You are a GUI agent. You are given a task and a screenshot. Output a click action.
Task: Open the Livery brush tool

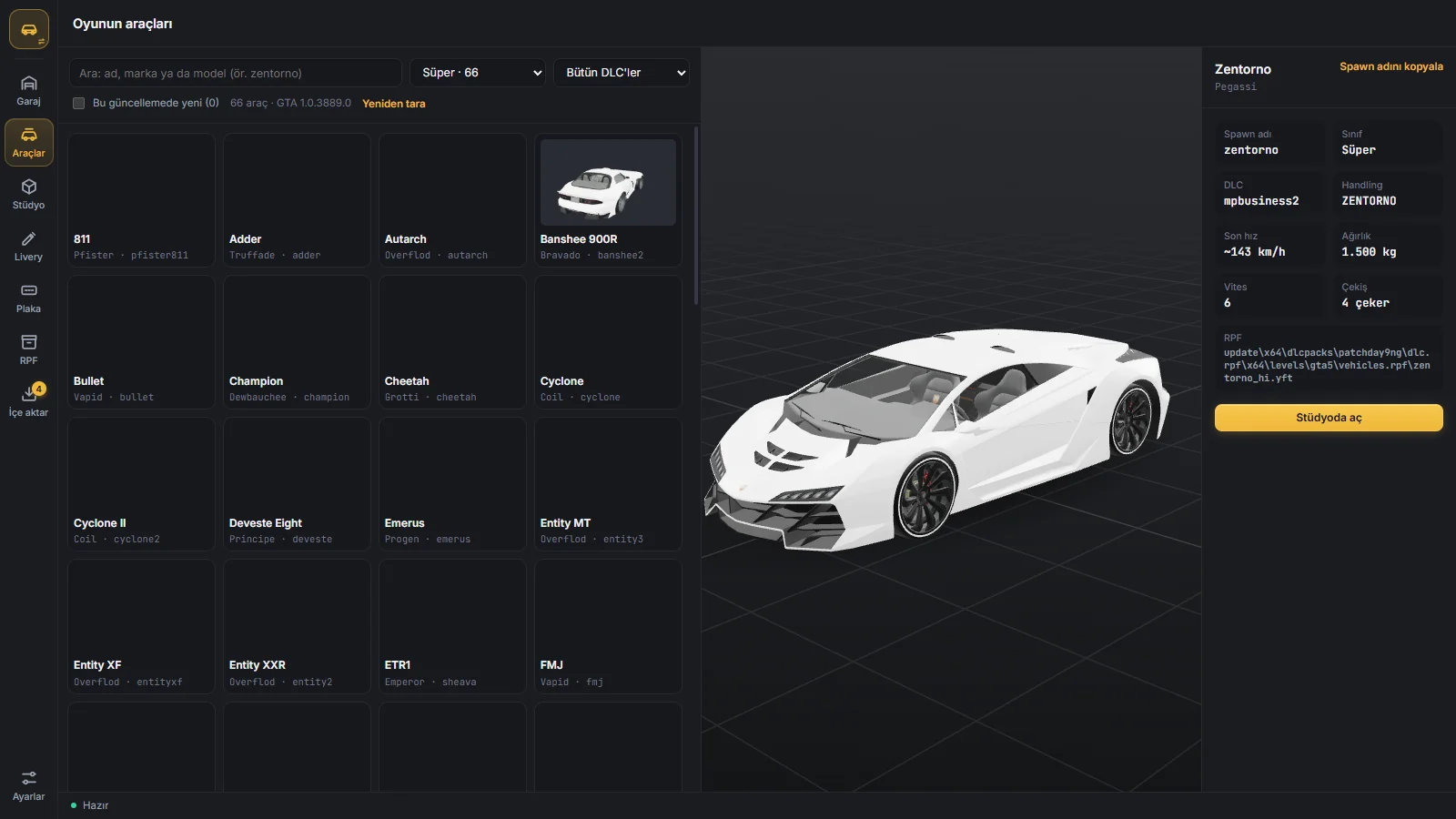point(28,247)
